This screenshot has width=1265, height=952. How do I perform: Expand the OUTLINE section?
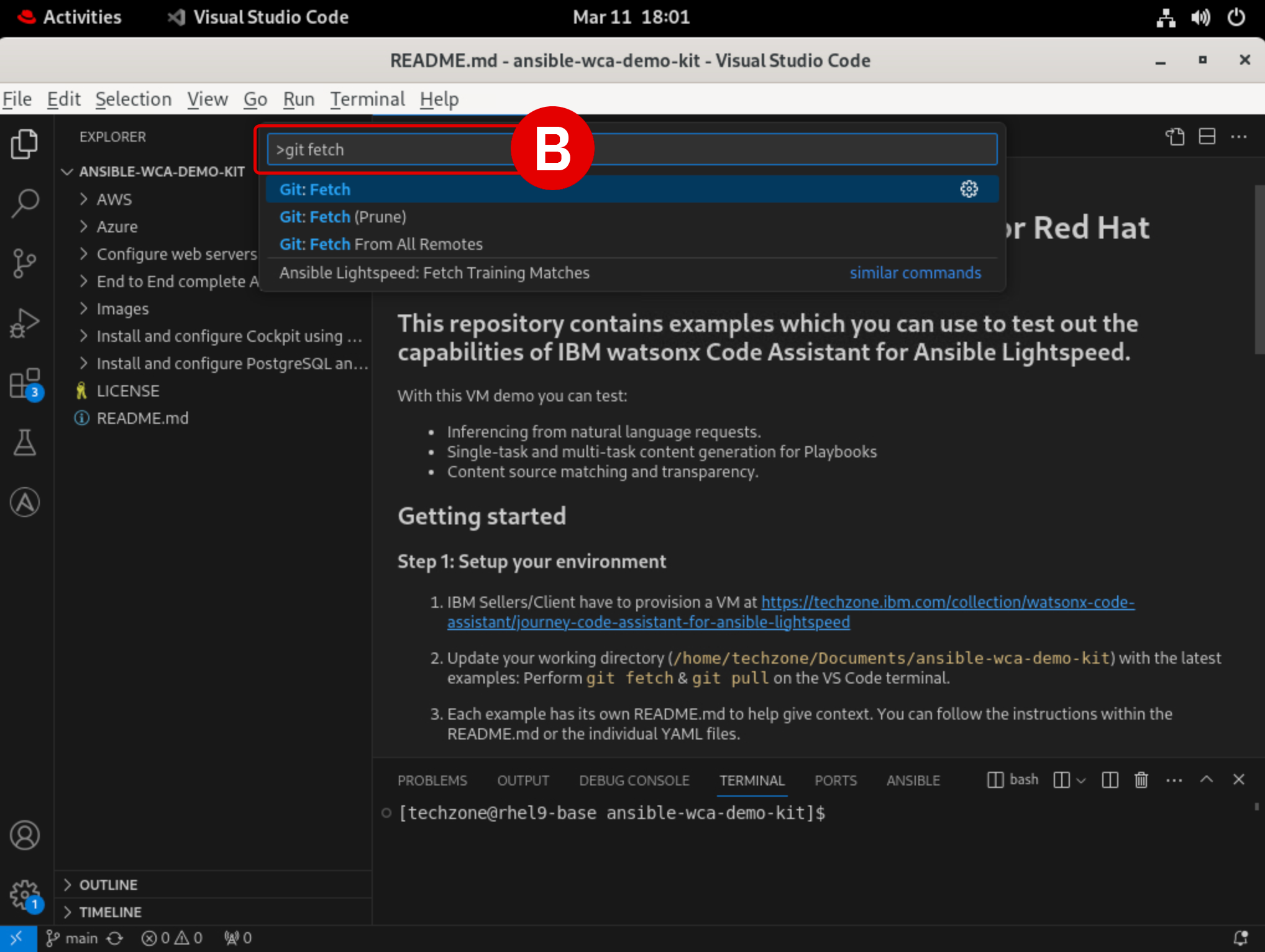click(108, 884)
